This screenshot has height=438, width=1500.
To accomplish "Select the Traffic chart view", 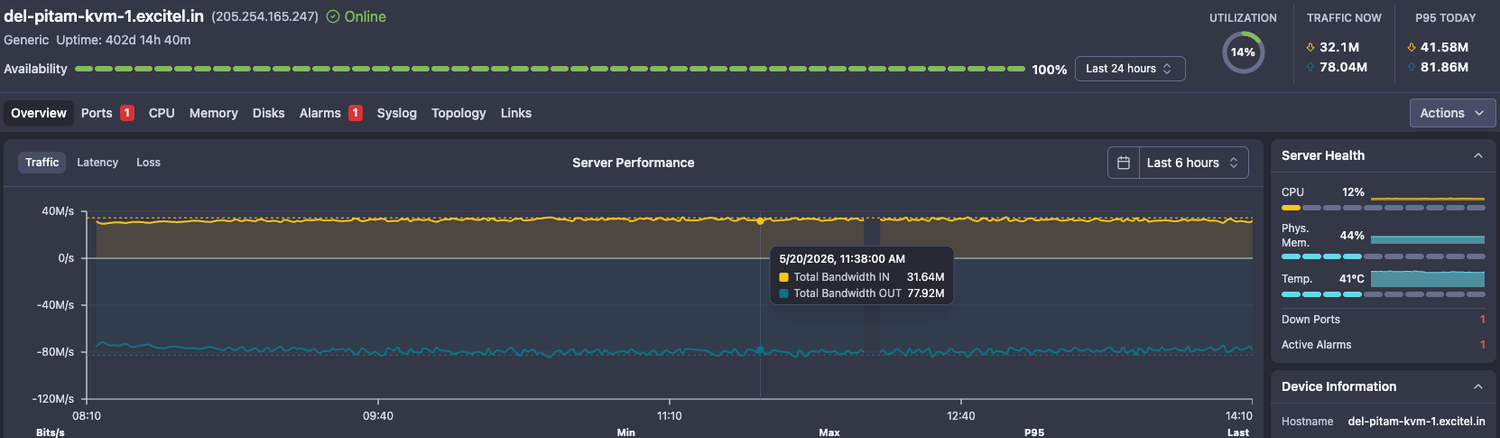I will click(x=42, y=162).
